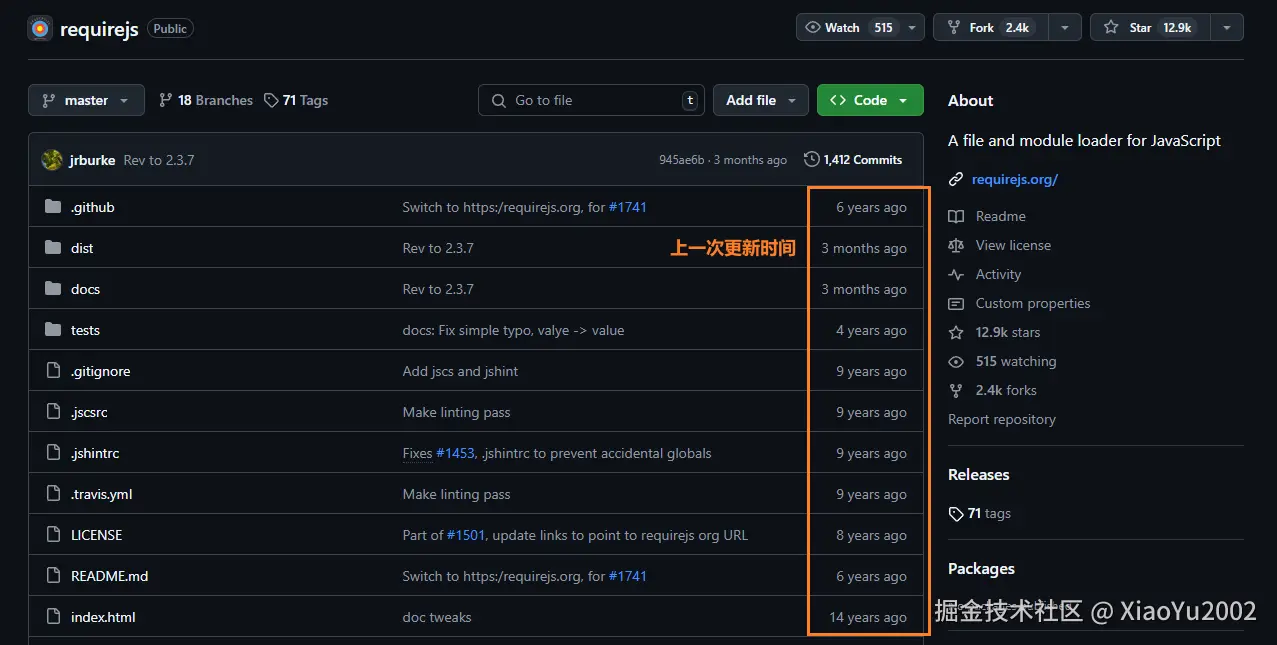Click the 'doc tweaks' commit message

(437, 617)
